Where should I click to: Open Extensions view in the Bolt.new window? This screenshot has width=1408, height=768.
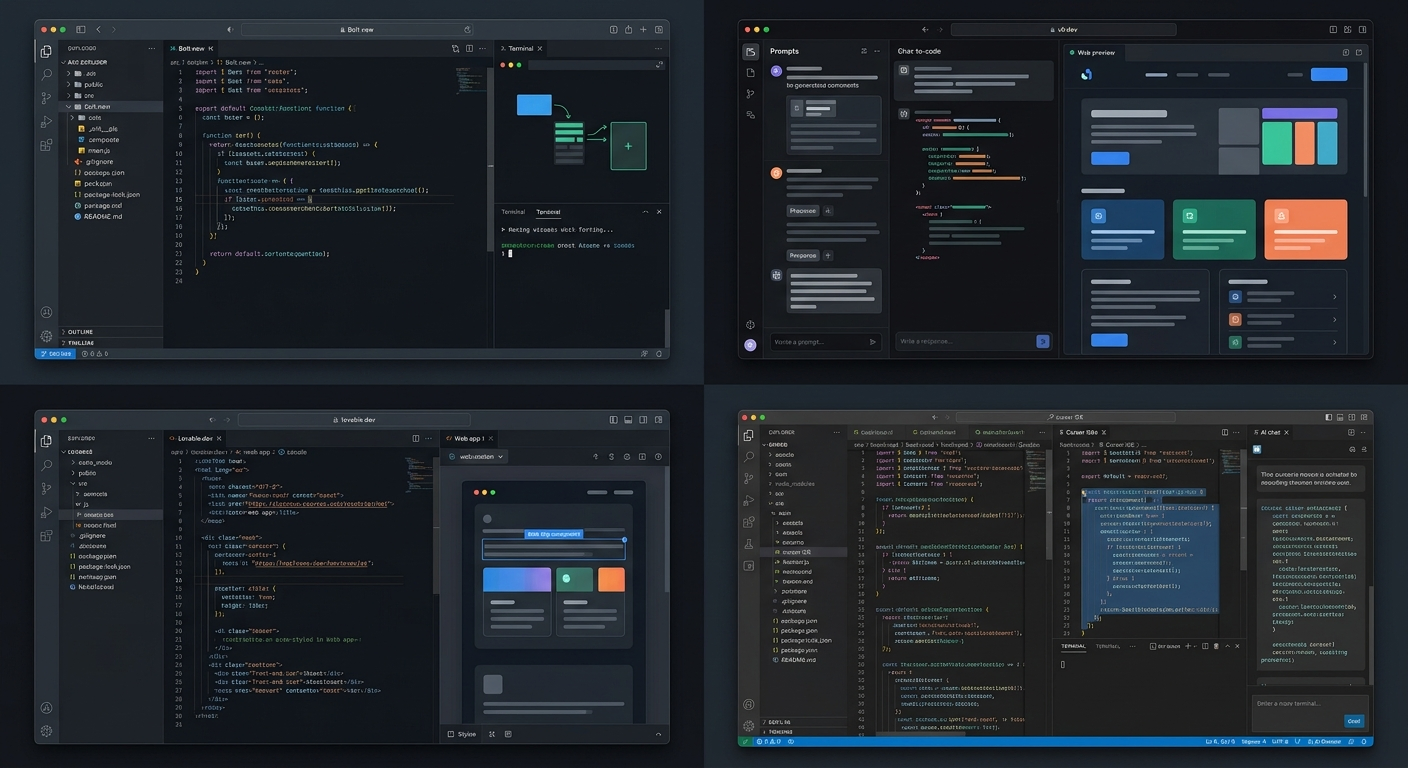(46, 145)
